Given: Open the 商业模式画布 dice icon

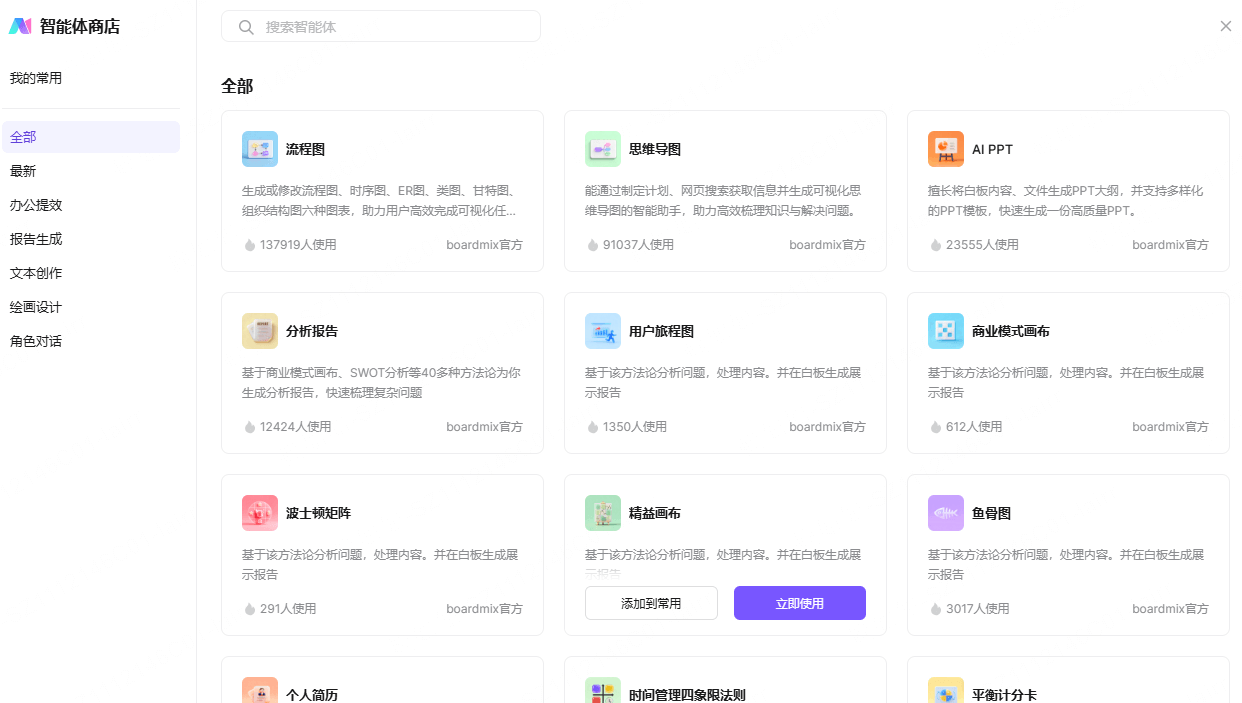Looking at the screenshot, I should click(946, 331).
